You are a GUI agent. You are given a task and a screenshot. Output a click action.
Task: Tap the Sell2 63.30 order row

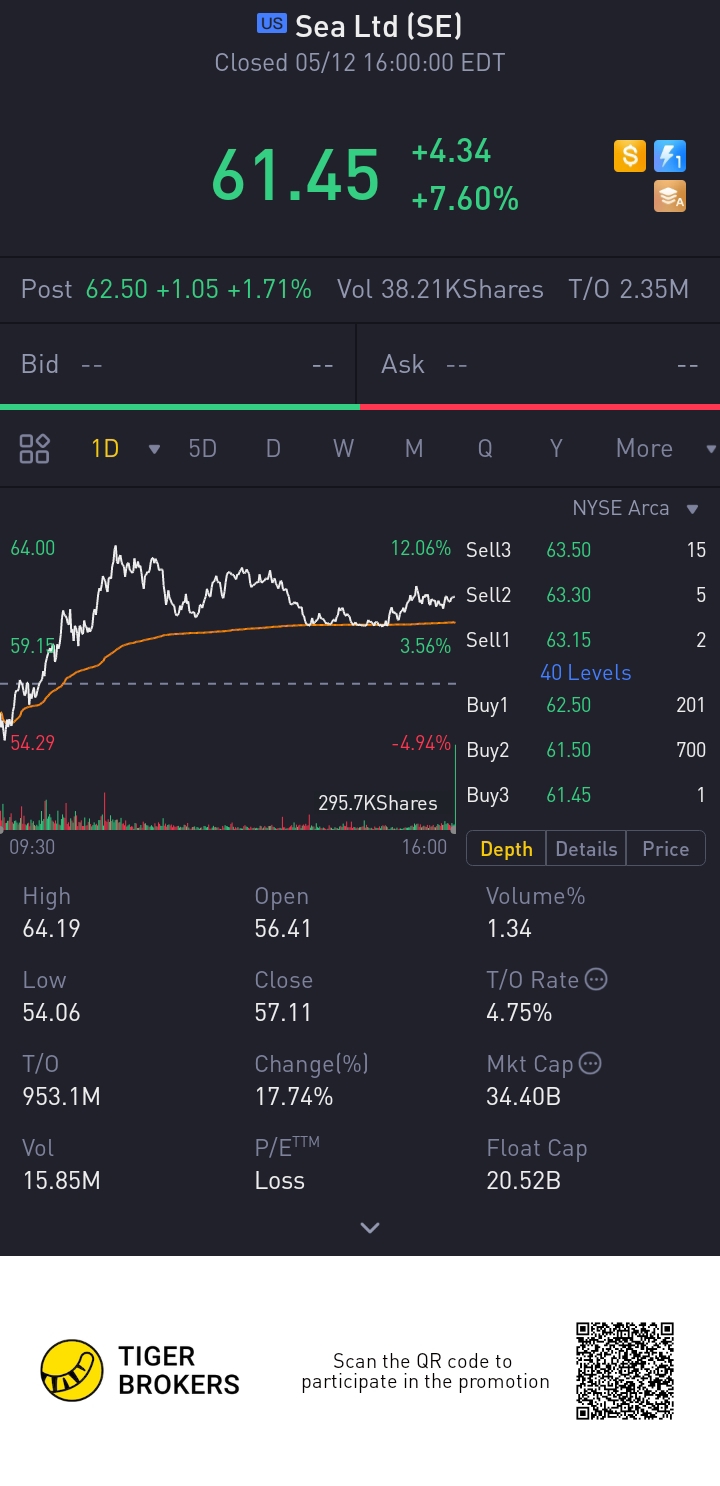586,595
